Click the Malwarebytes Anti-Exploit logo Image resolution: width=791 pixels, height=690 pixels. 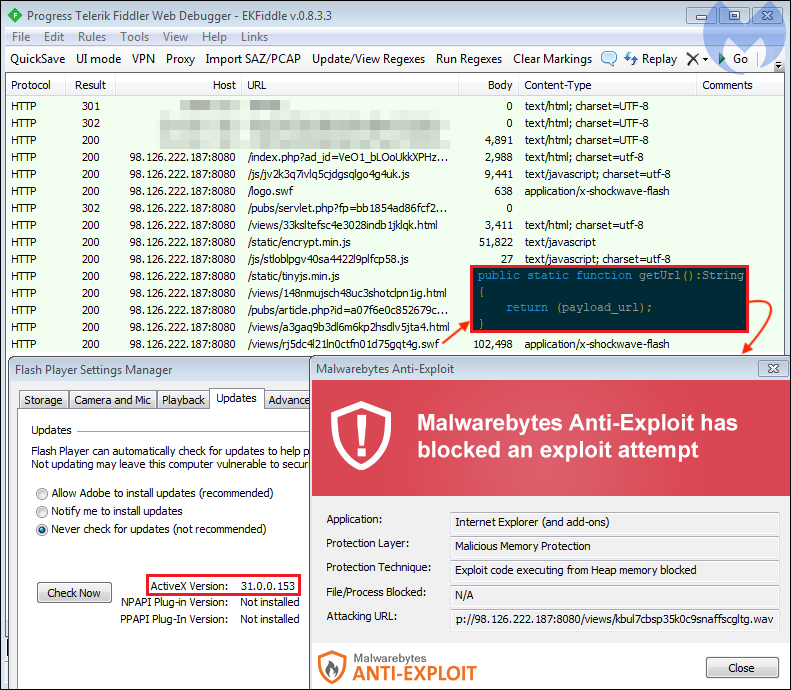coord(397,668)
